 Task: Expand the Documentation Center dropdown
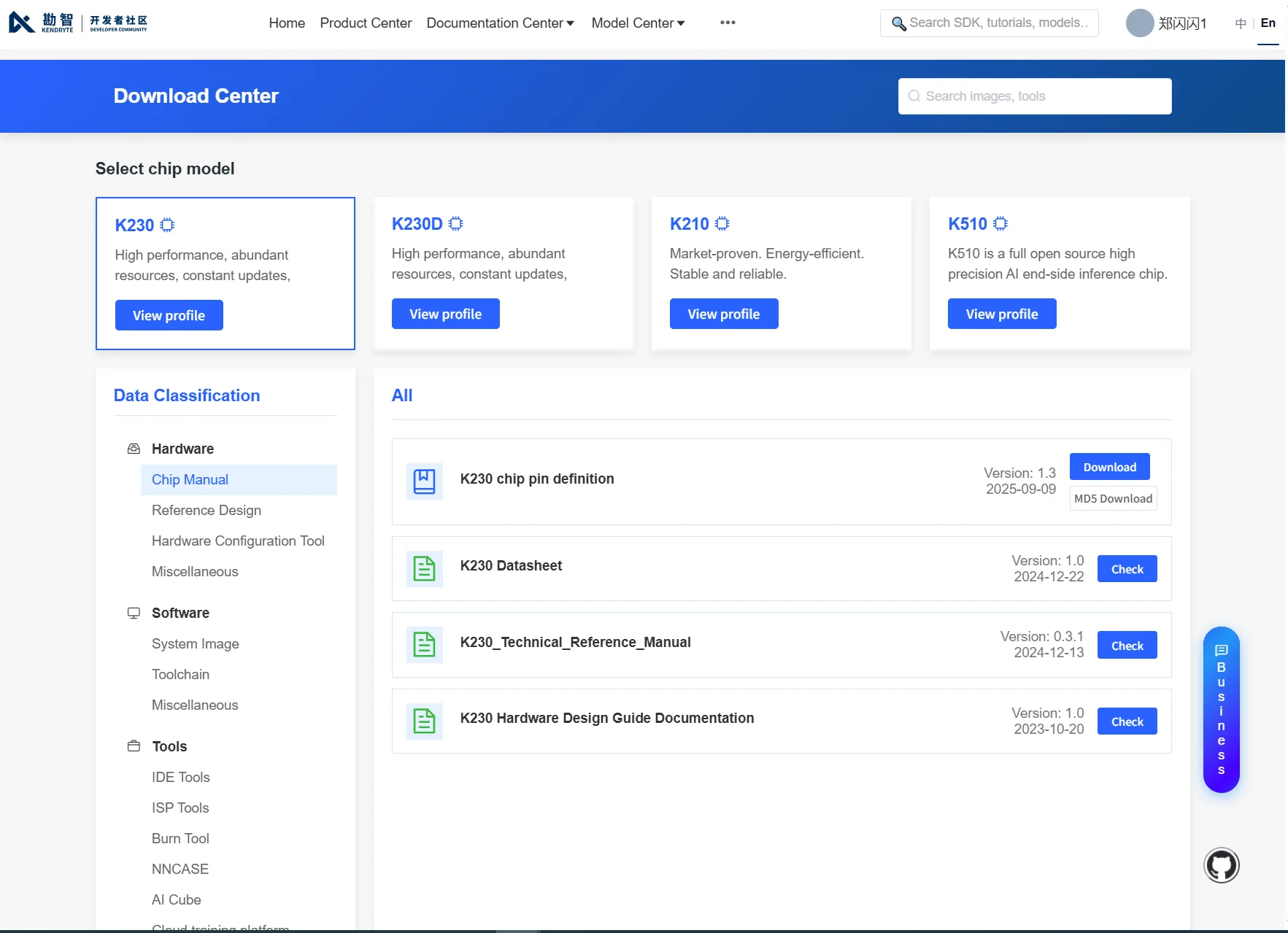[x=501, y=23]
